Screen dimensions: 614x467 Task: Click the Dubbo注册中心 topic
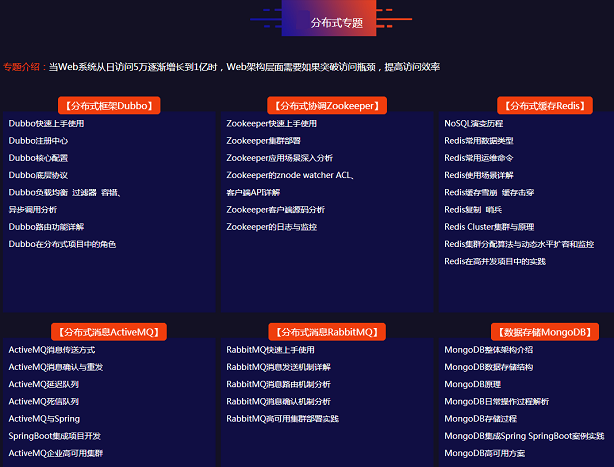pos(38,141)
